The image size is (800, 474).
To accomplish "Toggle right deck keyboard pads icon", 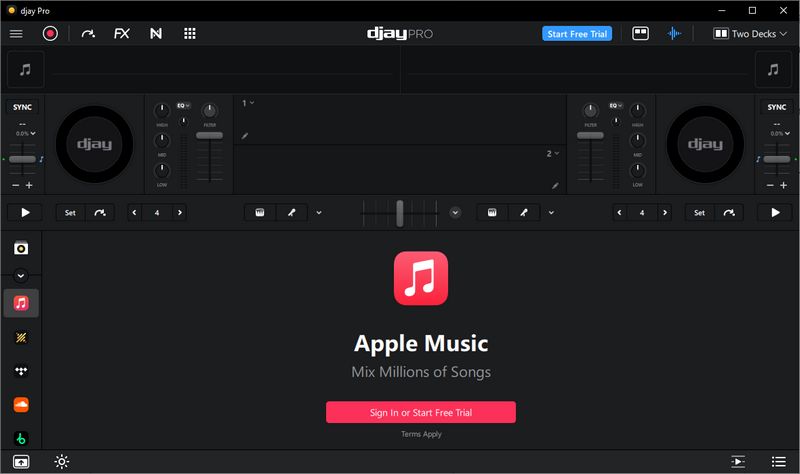I will (x=492, y=213).
